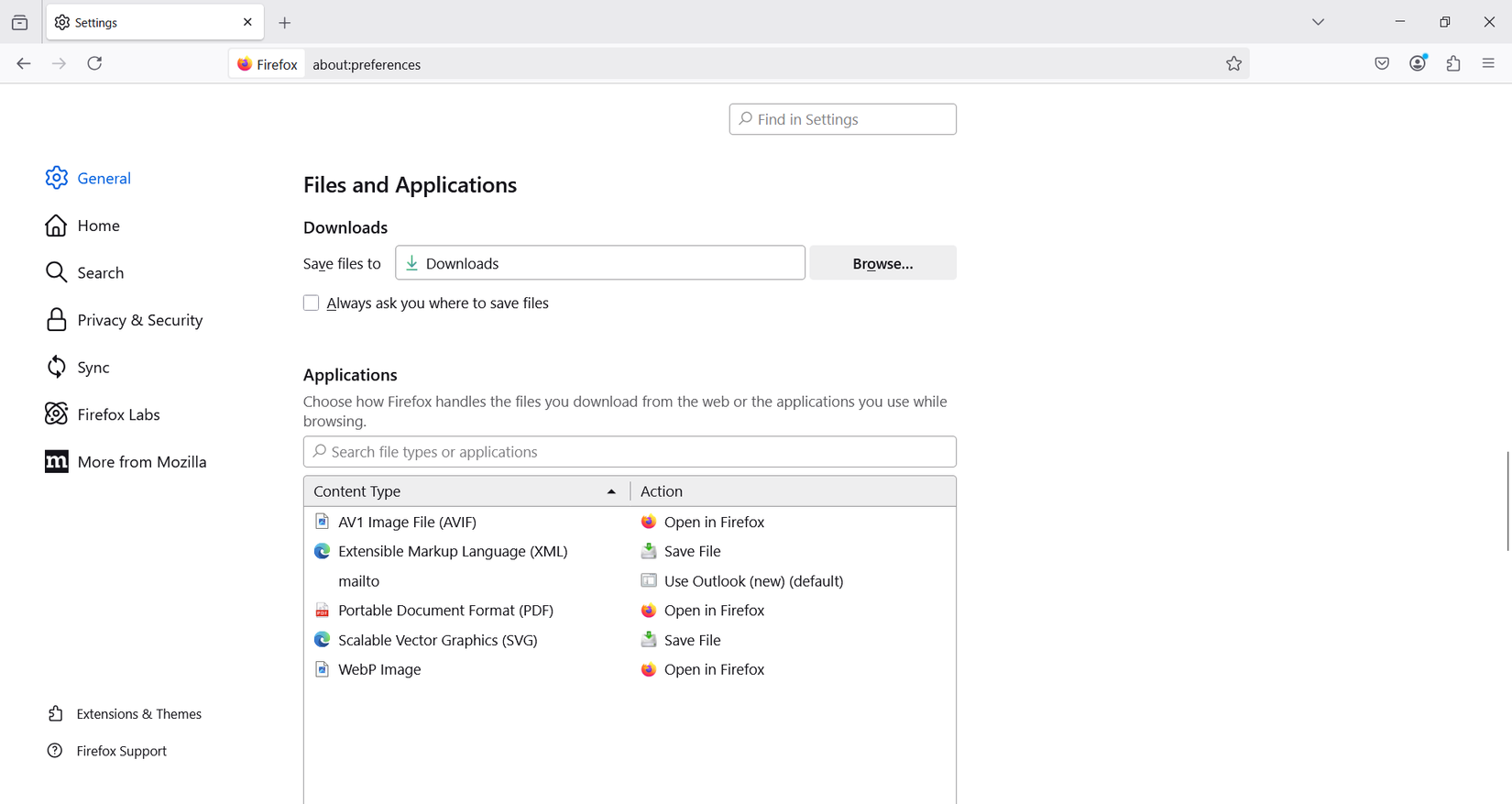Open the Save to Pocket icon

pyautogui.click(x=1382, y=63)
